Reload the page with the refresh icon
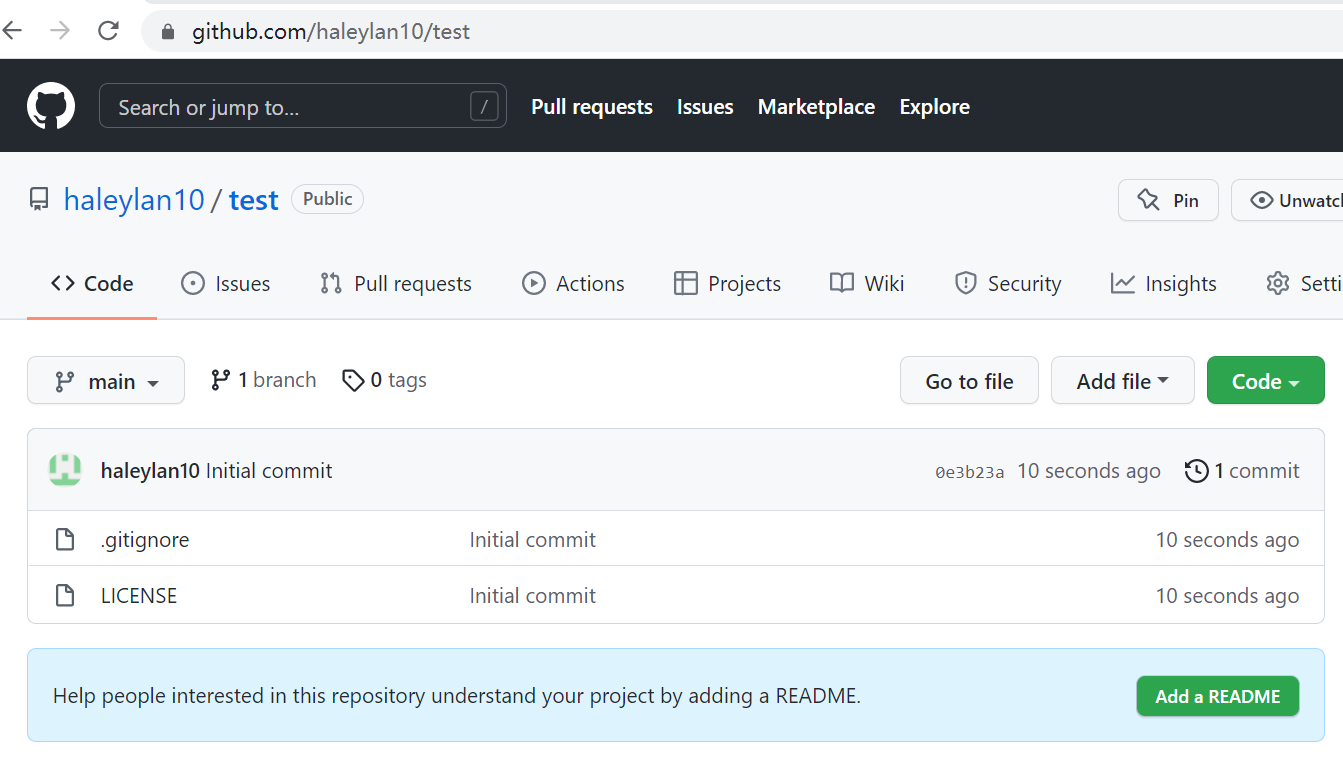 [x=108, y=31]
